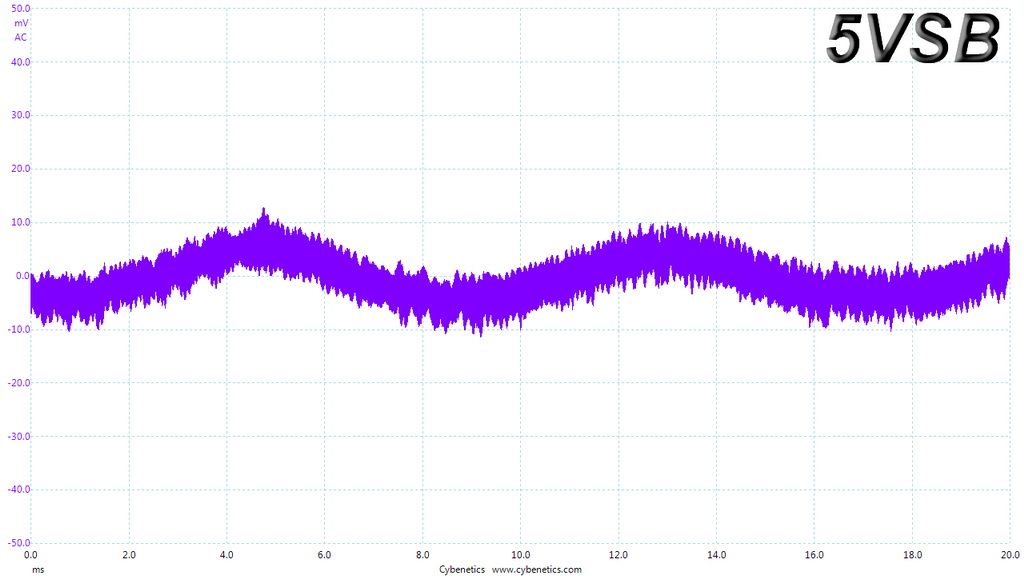The height and width of the screenshot is (576, 1024).
Task: Click the 14.0 ms x-axis tick
Action: 716,555
